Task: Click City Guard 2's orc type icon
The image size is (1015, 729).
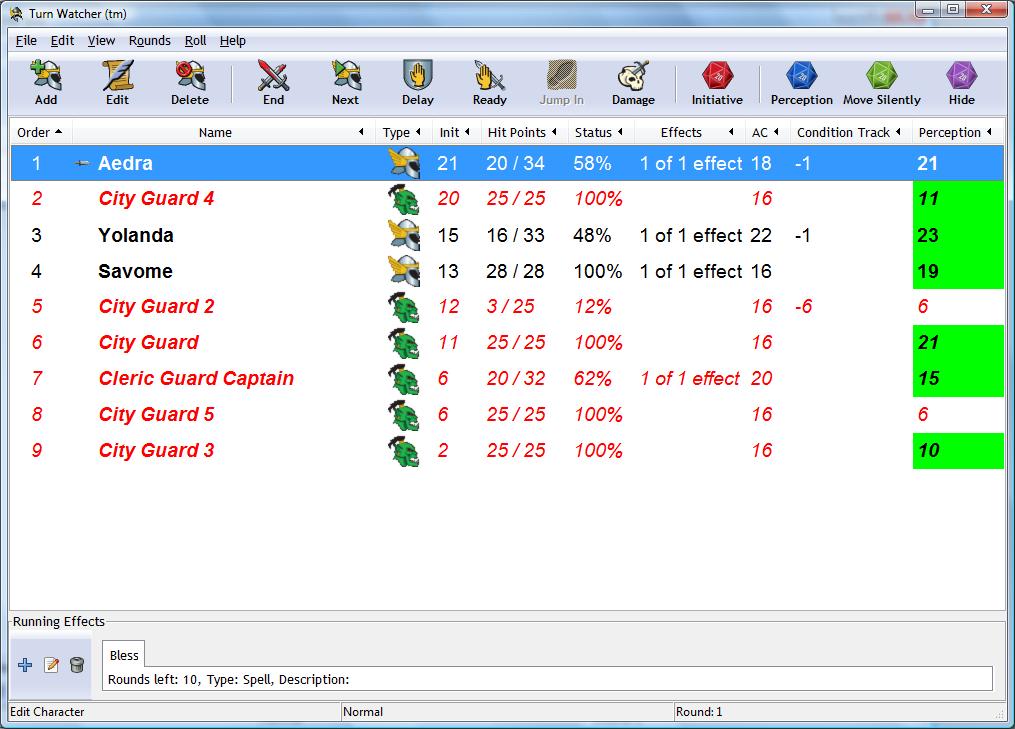Action: pos(404,308)
